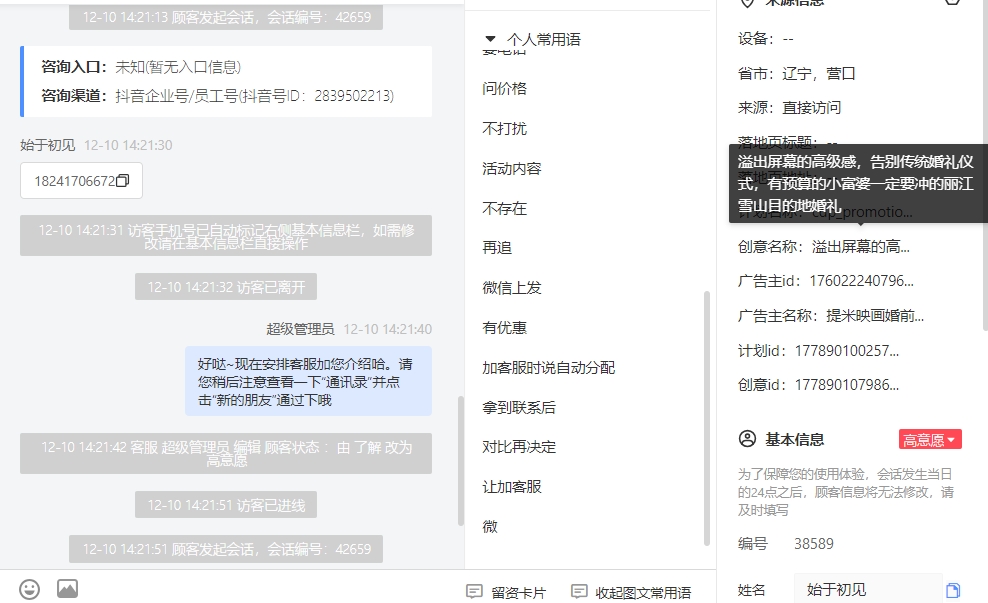This screenshot has width=988, height=603.
Task: Select the 不打扰 quick phrase
Action: point(505,129)
